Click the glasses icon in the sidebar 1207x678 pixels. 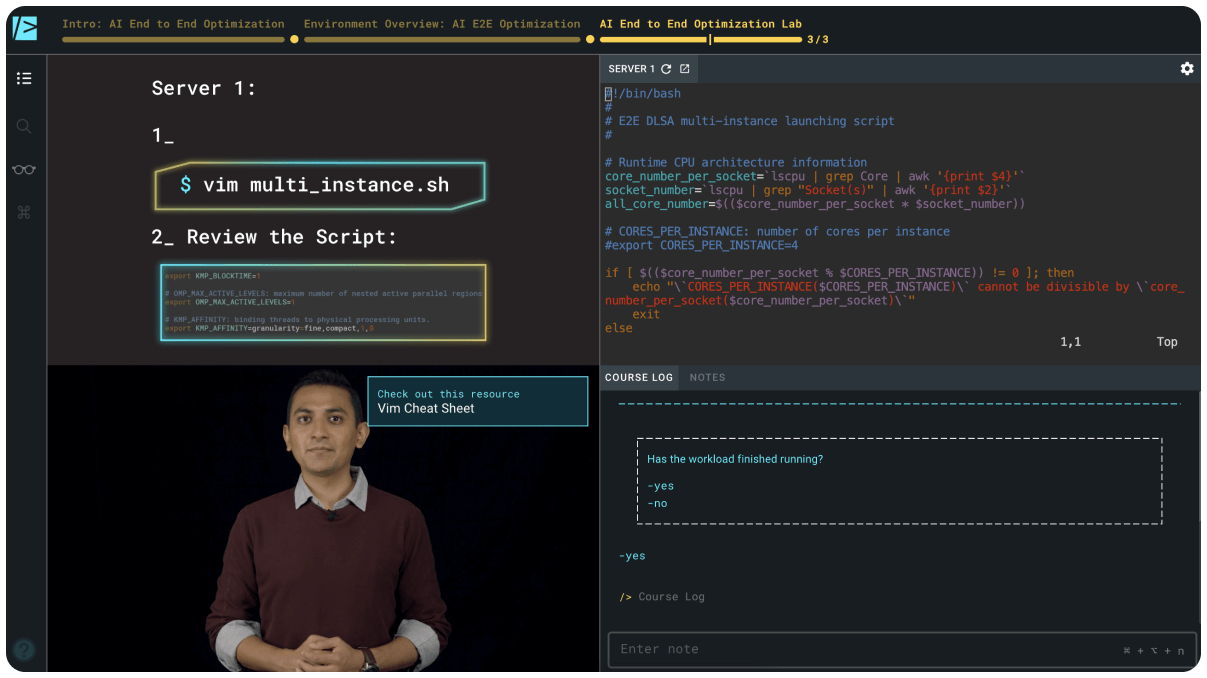[24, 170]
